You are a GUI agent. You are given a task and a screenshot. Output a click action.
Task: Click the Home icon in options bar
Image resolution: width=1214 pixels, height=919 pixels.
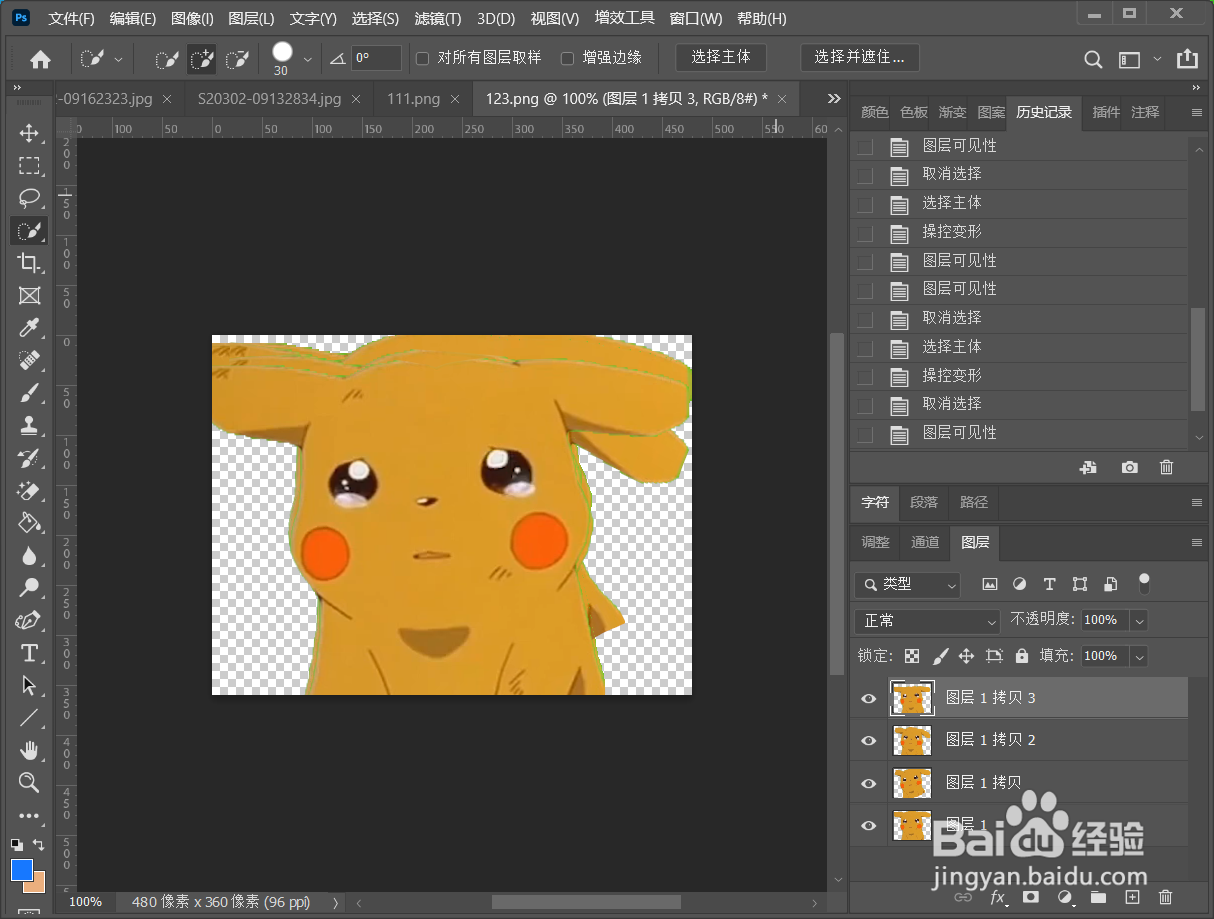(41, 59)
